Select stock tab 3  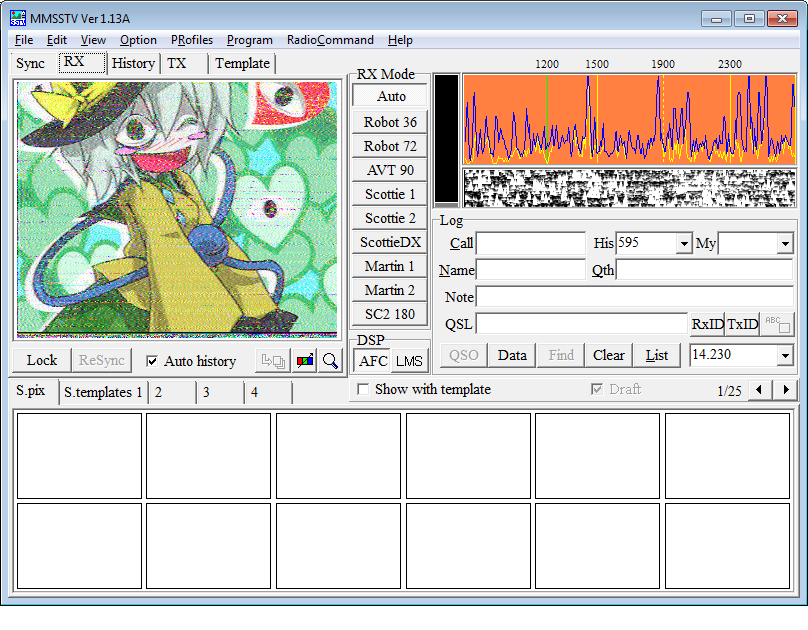click(x=221, y=393)
